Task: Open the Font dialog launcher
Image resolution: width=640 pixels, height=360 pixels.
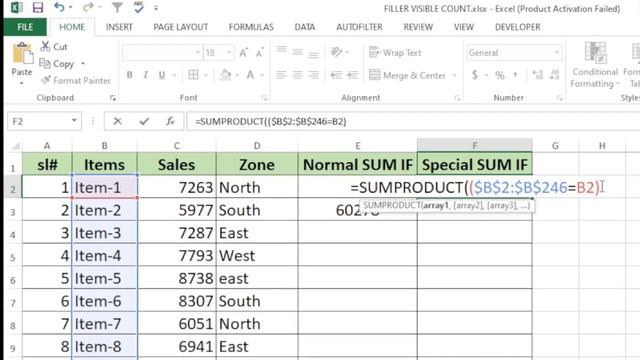Action: (264, 98)
